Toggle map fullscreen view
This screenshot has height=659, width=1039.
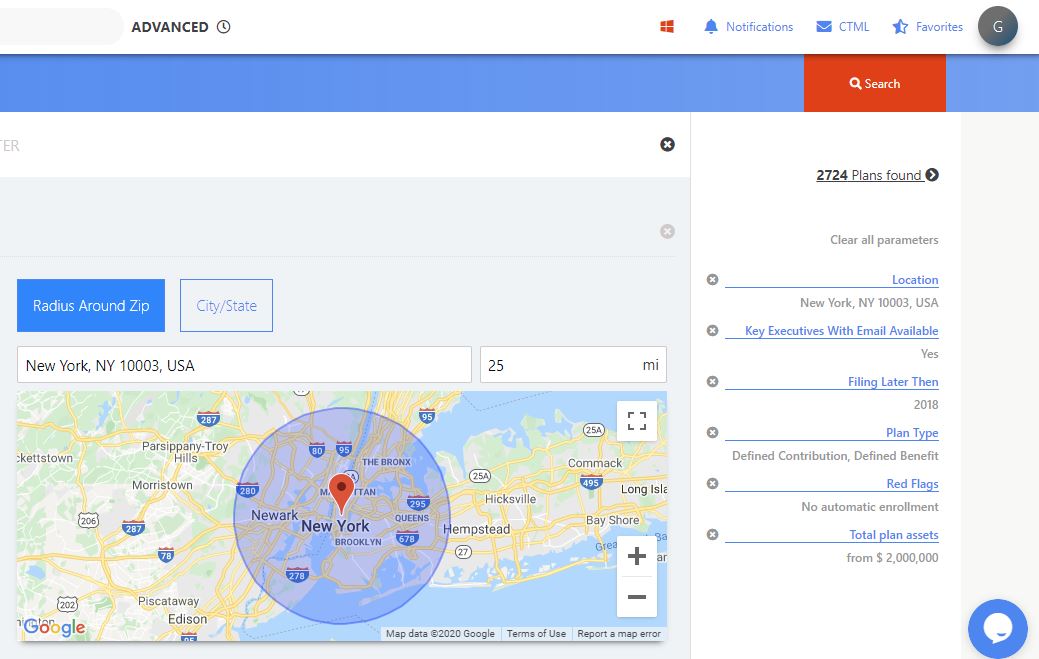[x=637, y=421]
